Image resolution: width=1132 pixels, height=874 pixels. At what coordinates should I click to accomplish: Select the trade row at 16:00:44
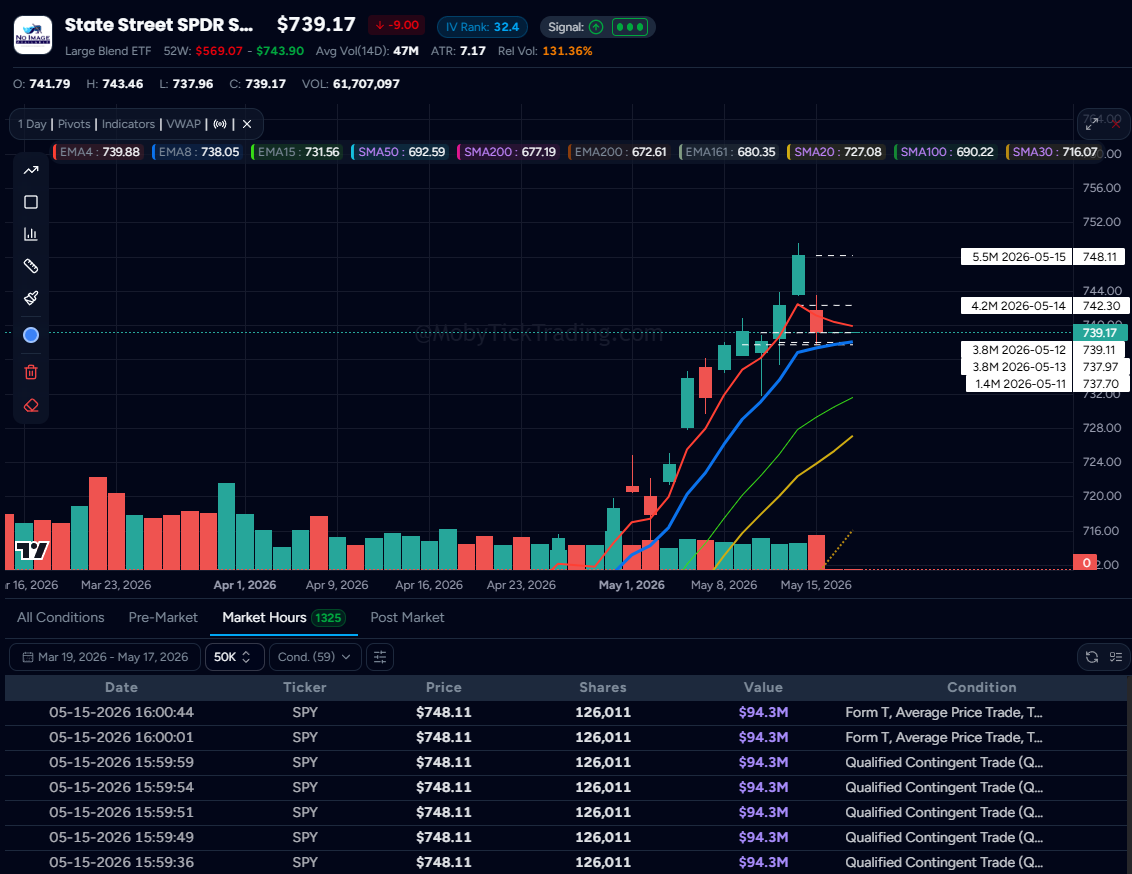tap(565, 712)
